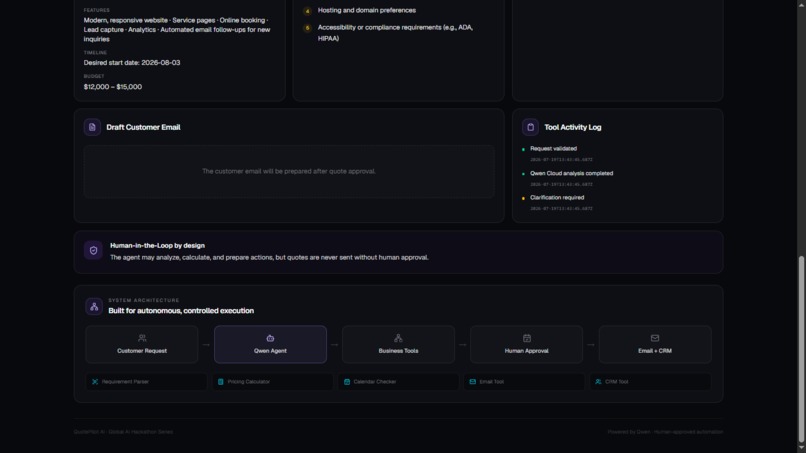Click the Email Tool envelope icon
This screenshot has width=806, height=453.
(x=472, y=382)
